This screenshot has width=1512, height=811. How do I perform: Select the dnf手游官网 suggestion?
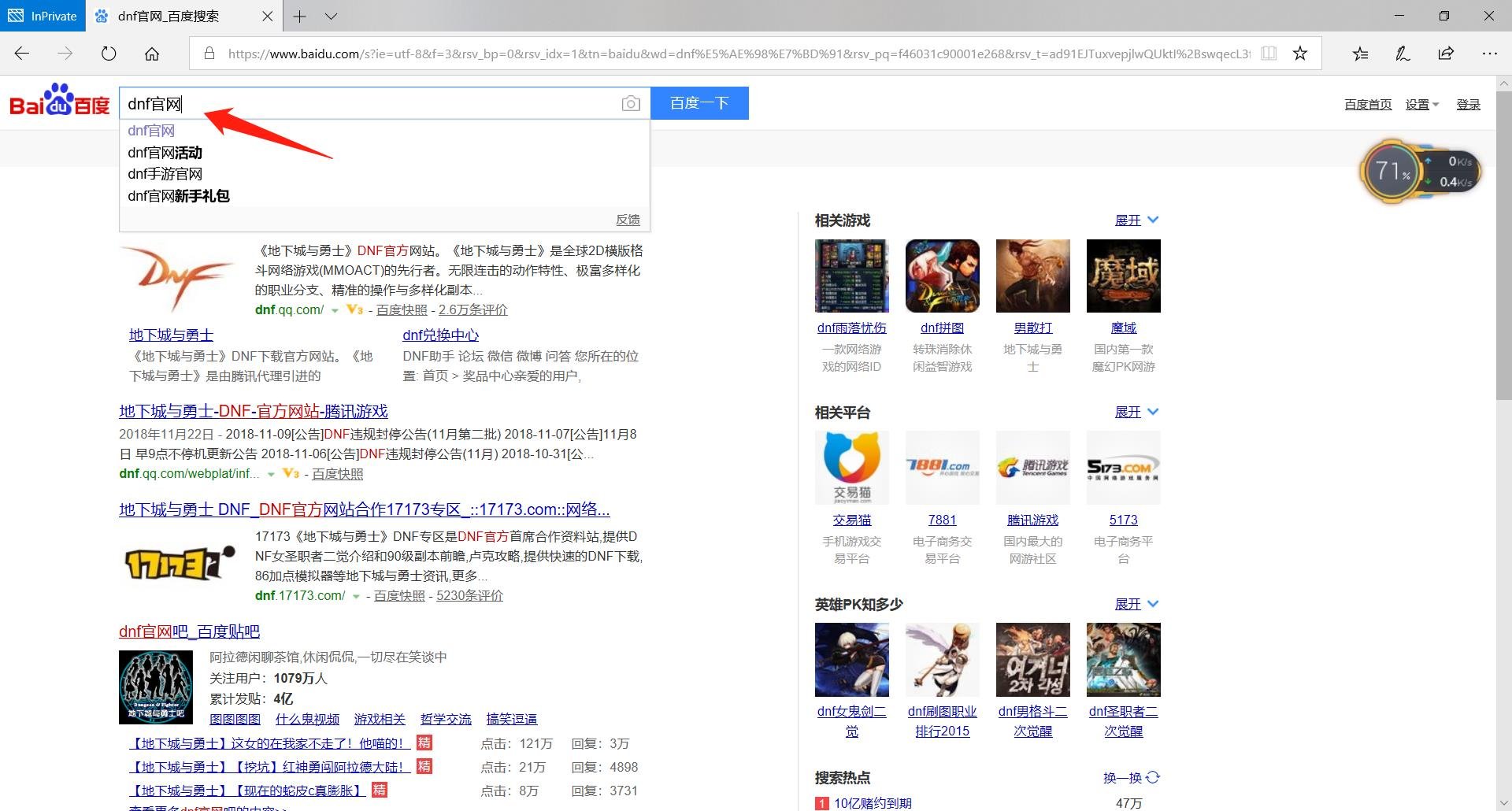[x=165, y=174]
